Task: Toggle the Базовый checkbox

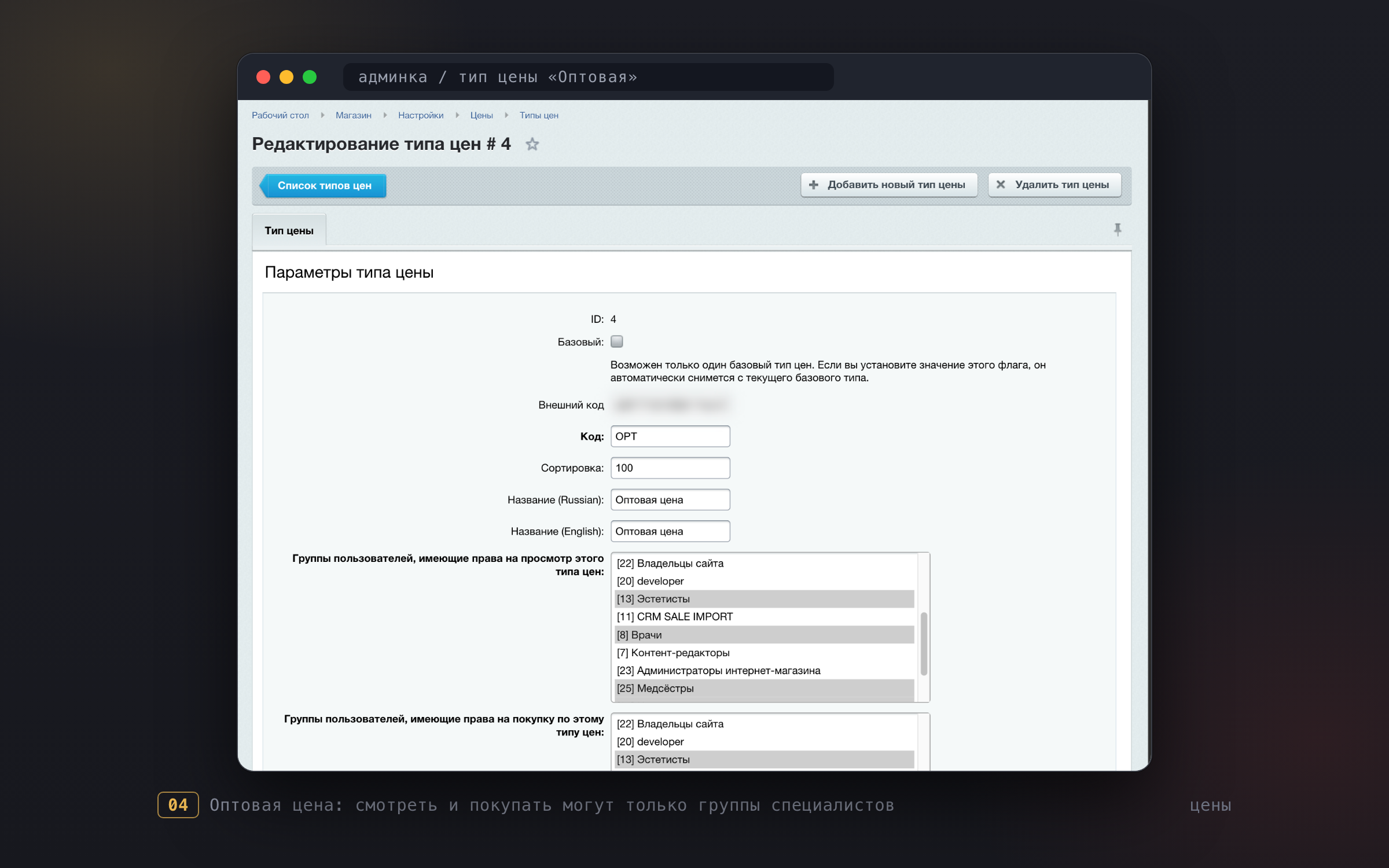Action: (617, 341)
